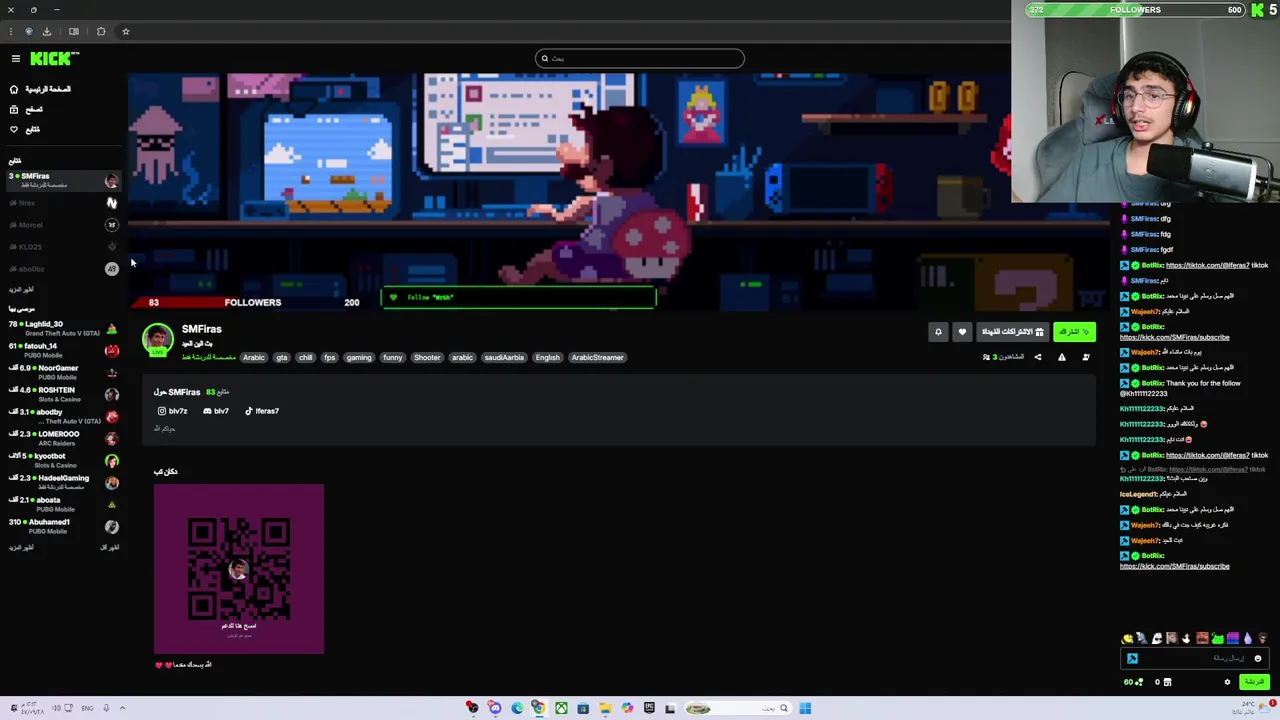1280x720 pixels.
Task: Click the green KICK logo
Action: click(x=52, y=59)
